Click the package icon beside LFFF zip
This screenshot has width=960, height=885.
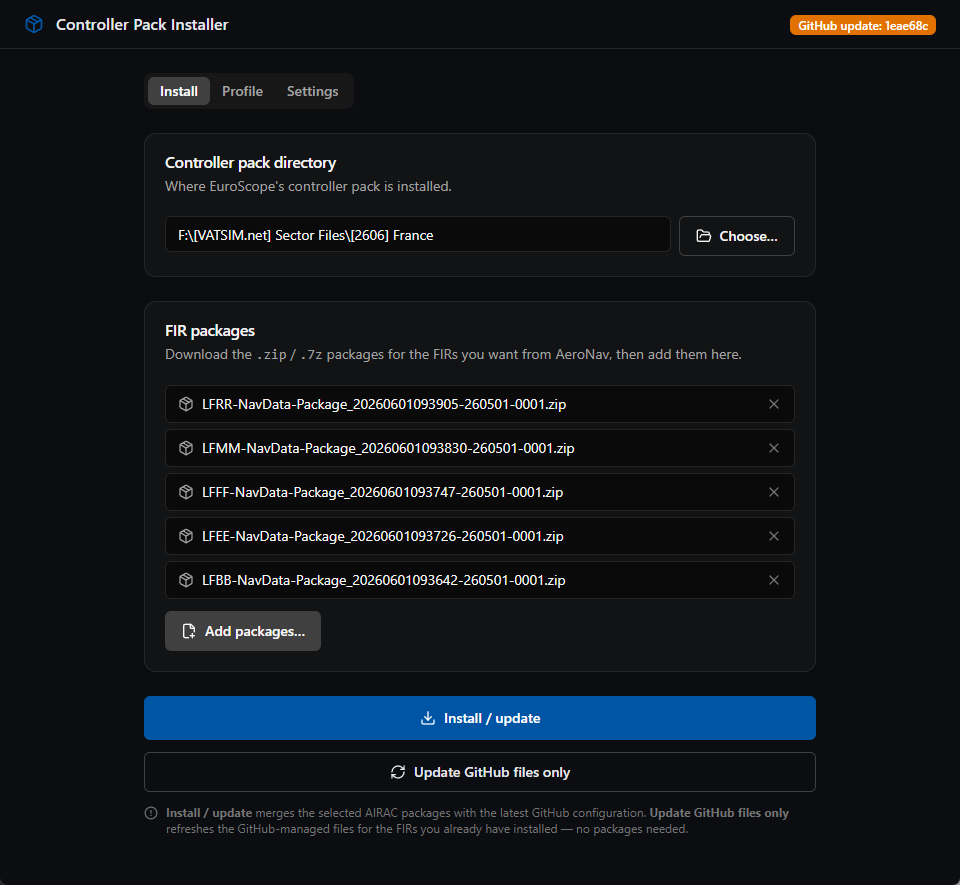pos(186,492)
